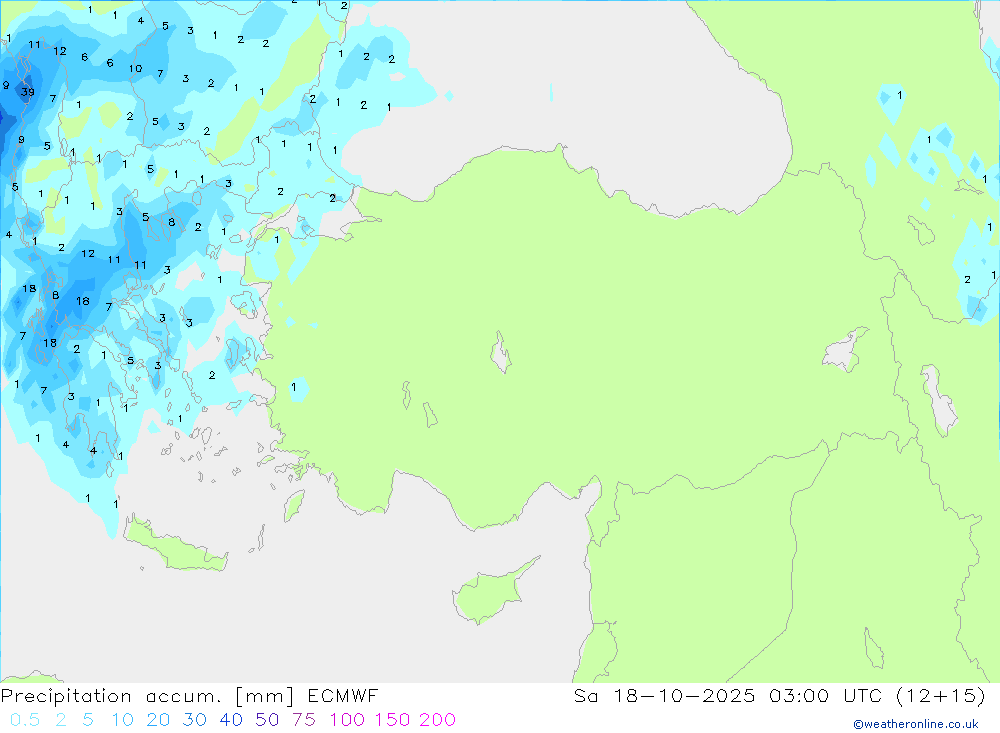Screen dimensions: 1000x733
Task: Click the '0.5' legend value
Action: click(x=25, y=720)
